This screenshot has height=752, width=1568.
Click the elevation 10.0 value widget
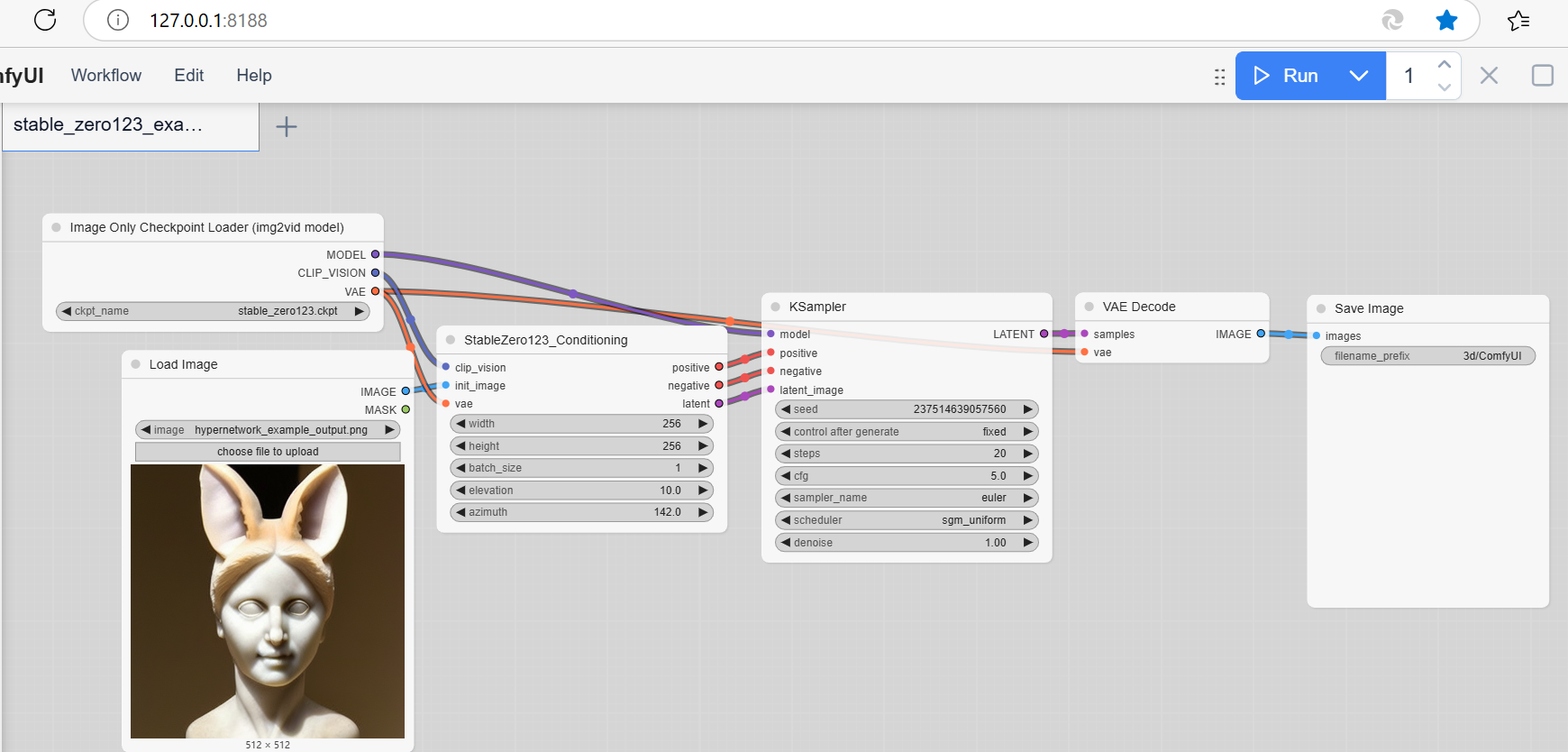point(581,491)
